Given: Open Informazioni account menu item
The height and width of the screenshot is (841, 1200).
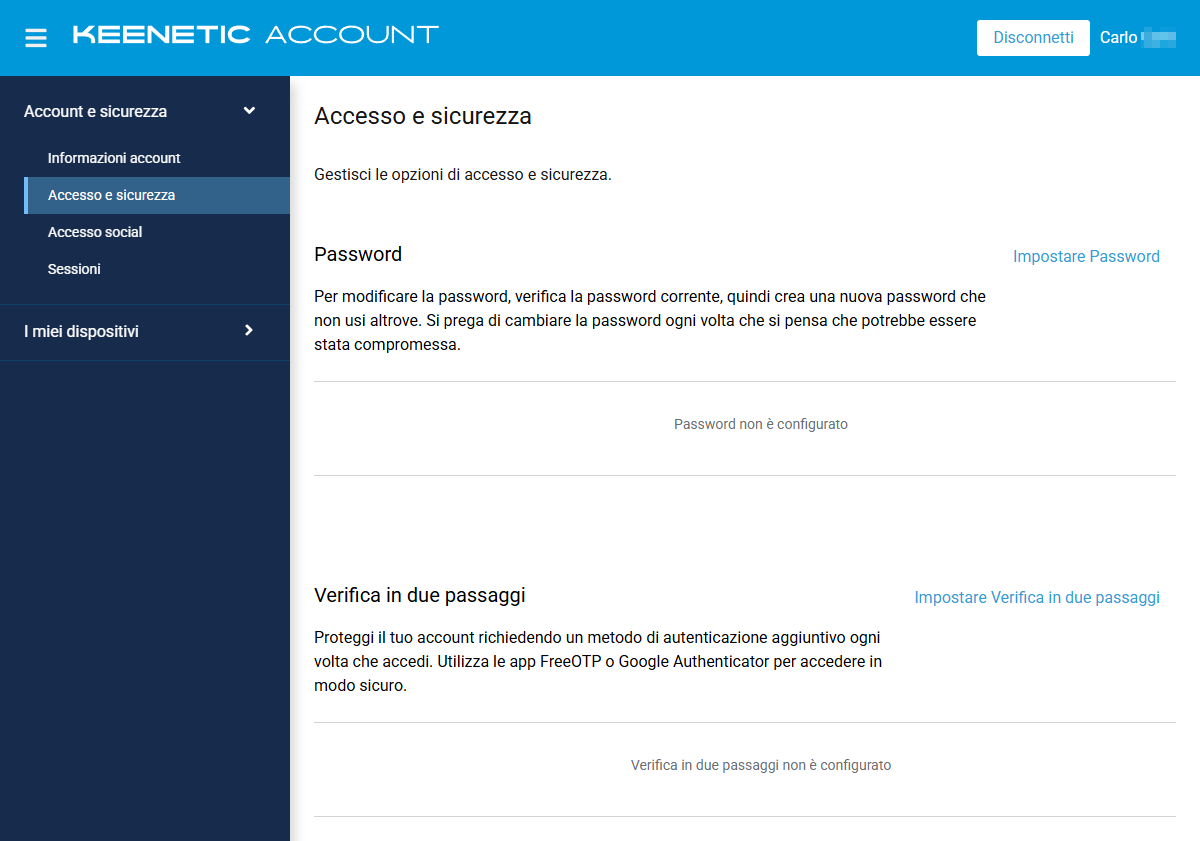Looking at the screenshot, I should 114,158.
